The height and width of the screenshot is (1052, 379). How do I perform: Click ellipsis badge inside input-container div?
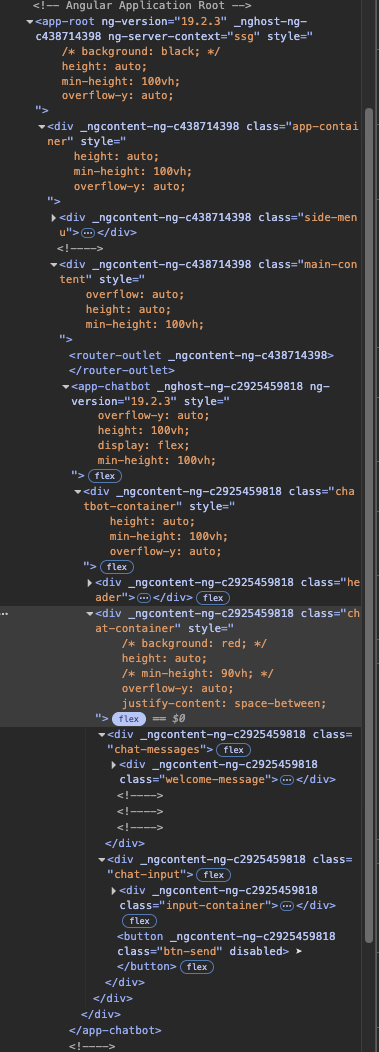pos(286,905)
